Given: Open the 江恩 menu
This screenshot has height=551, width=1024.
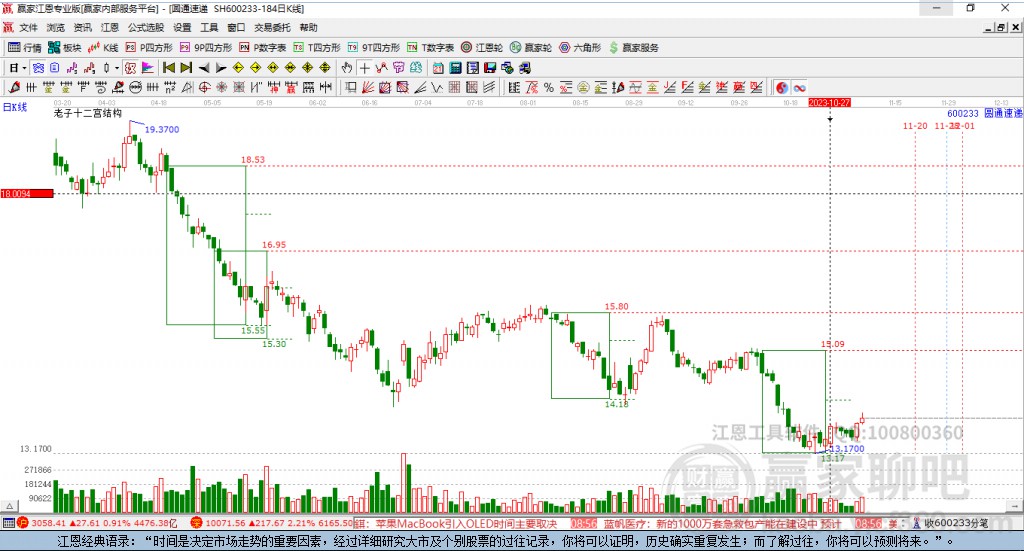Looking at the screenshot, I should 110,27.
